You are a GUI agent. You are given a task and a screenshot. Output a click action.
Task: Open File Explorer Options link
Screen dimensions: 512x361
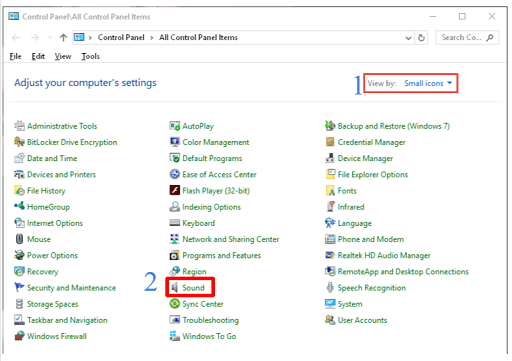(x=373, y=175)
